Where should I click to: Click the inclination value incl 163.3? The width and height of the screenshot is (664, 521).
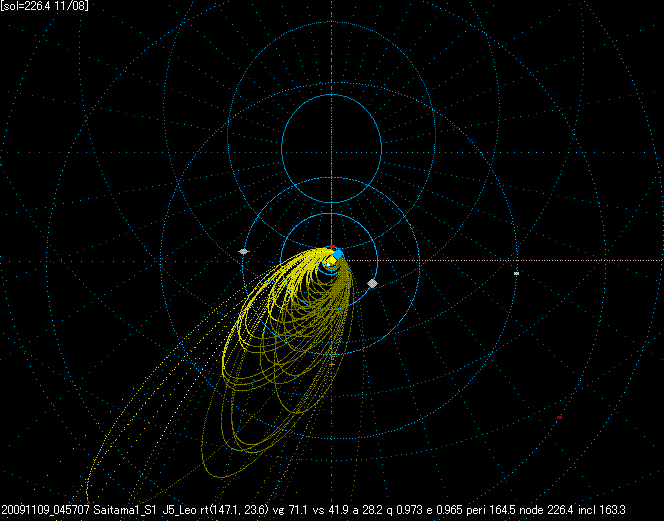click(600, 510)
